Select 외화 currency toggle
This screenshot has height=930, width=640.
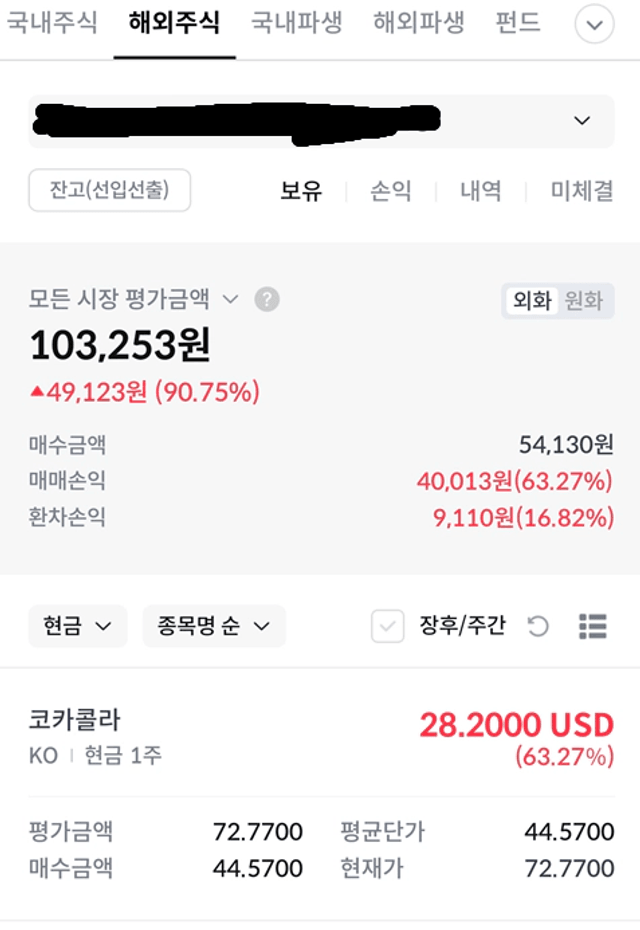pos(532,300)
